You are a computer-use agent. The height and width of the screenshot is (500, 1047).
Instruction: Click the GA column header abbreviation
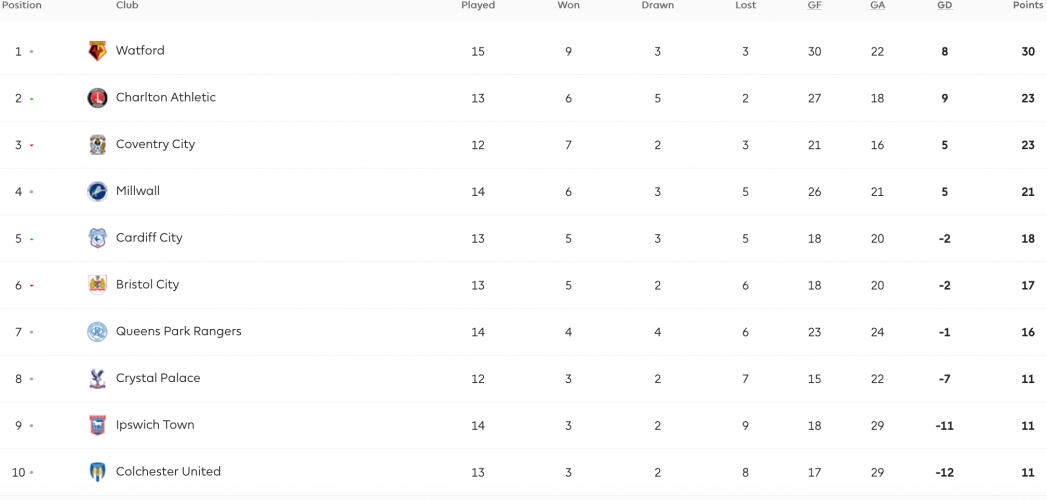(x=877, y=5)
